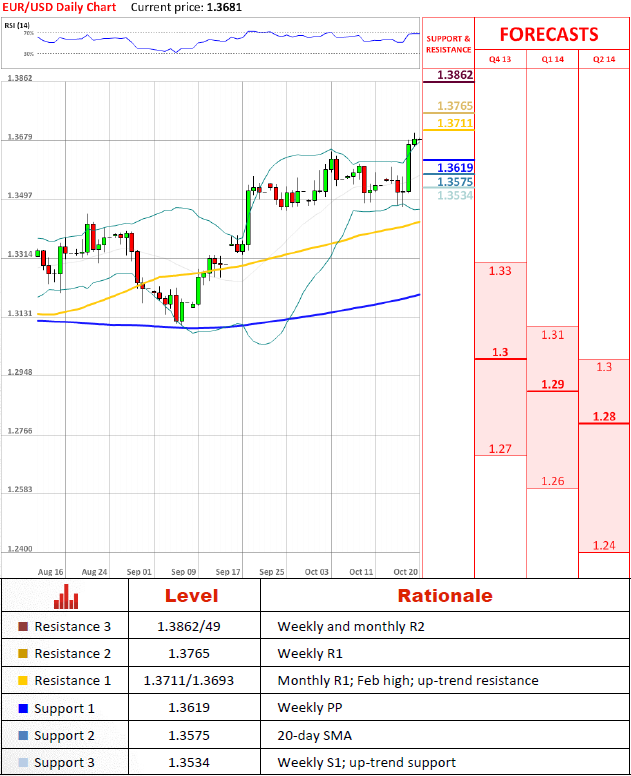This screenshot has width=631, height=776.
Task: Click the Support 3 light-blue color swatch
Action: coord(23,762)
